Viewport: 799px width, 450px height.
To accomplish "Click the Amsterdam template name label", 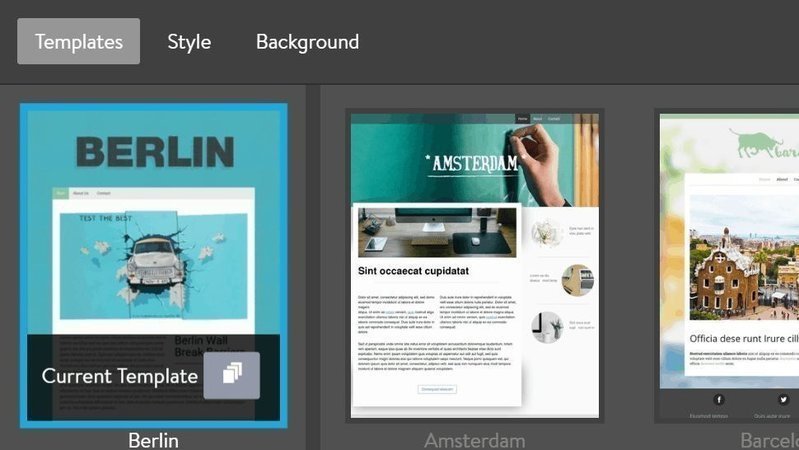I will pos(474,440).
